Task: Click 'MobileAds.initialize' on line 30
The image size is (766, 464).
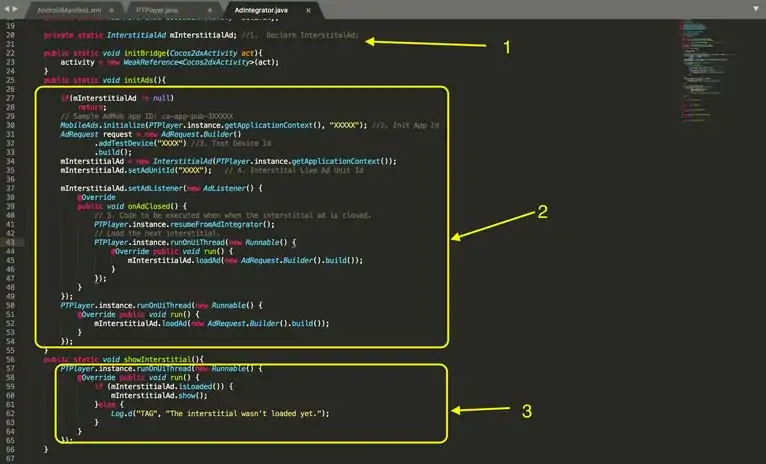Action: click(x=102, y=126)
